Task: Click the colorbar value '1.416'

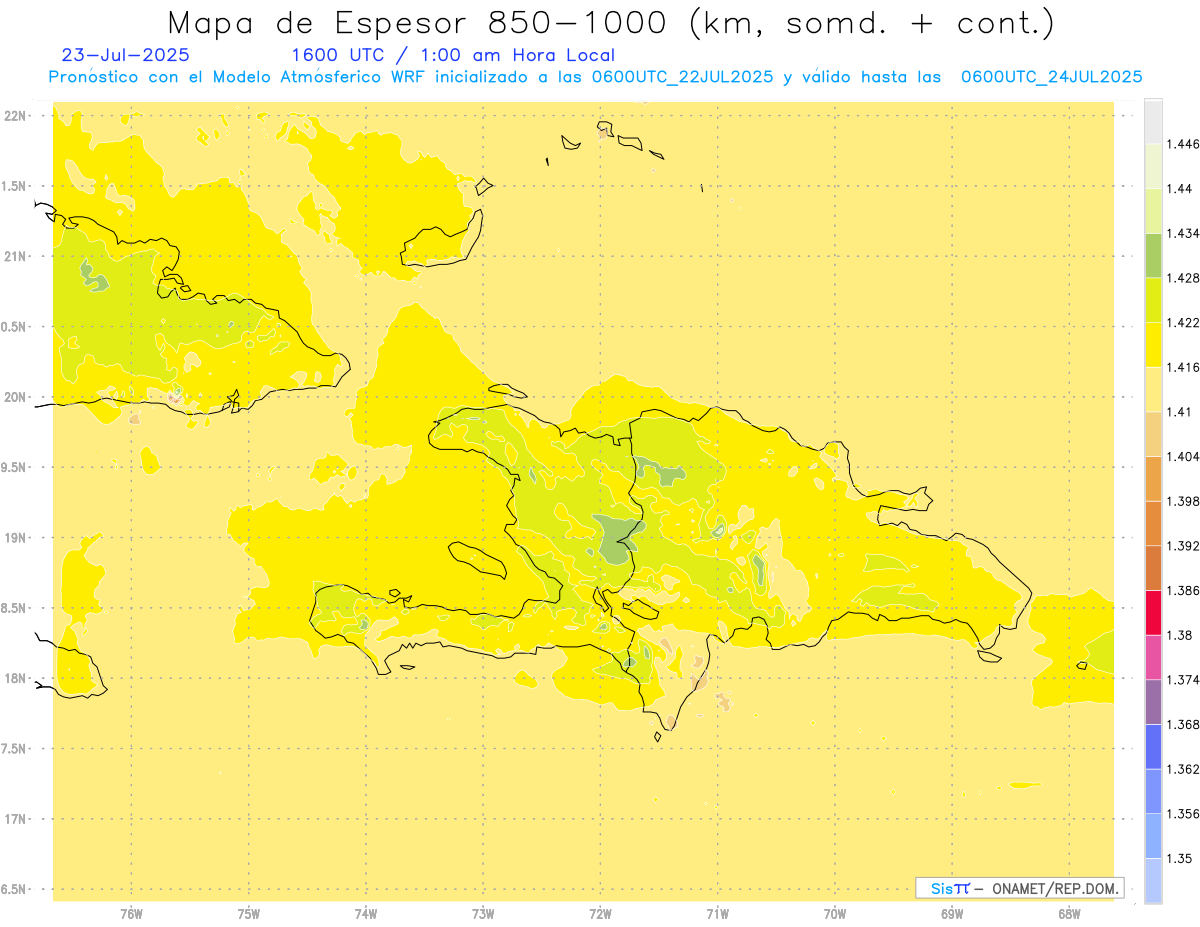Action: tap(1184, 367)
